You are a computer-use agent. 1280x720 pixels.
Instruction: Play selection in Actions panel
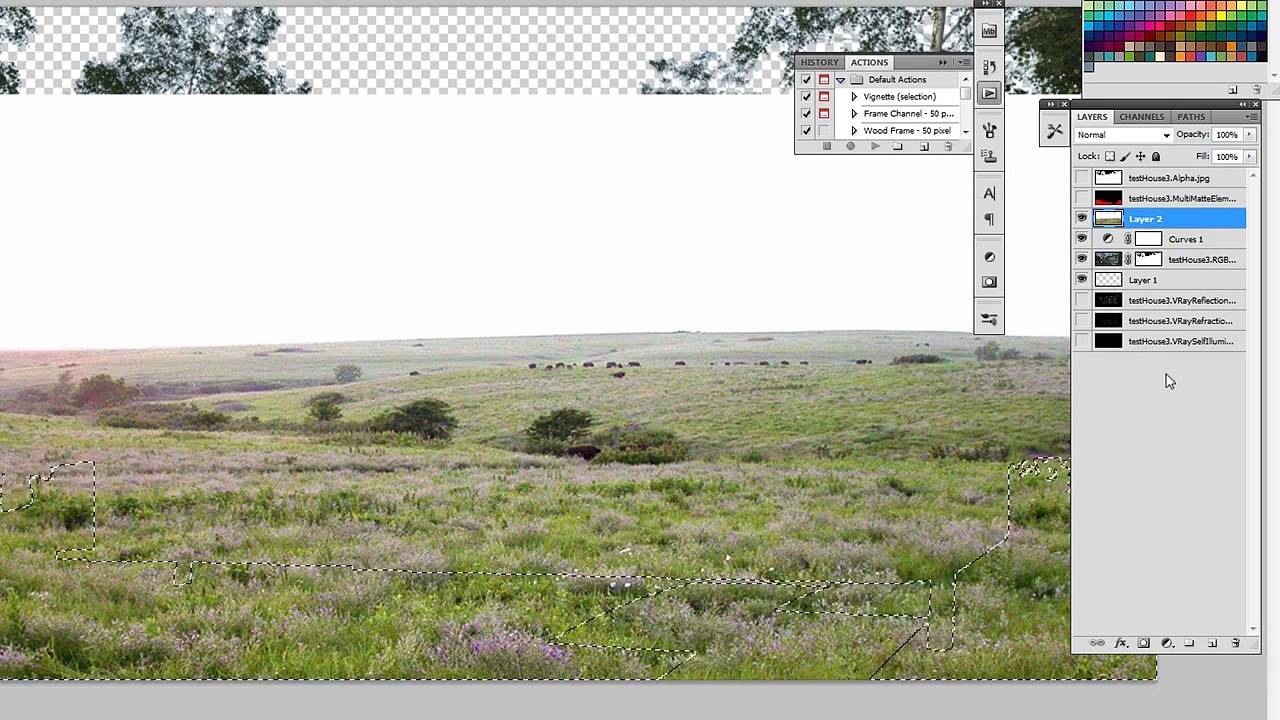pyautogui.click(x=875, y=147)
